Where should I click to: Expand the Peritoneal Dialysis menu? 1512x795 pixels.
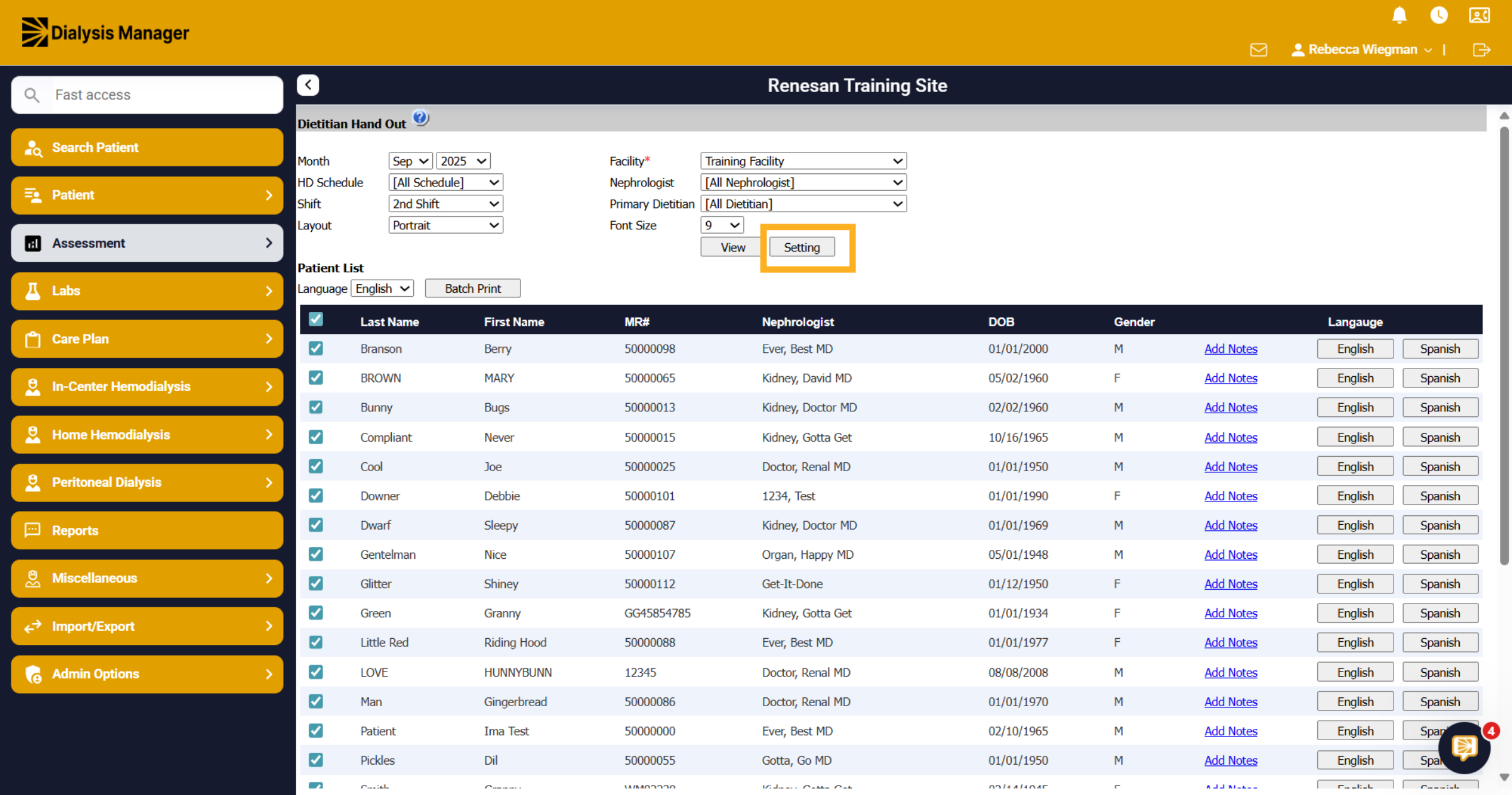point(147,483)
